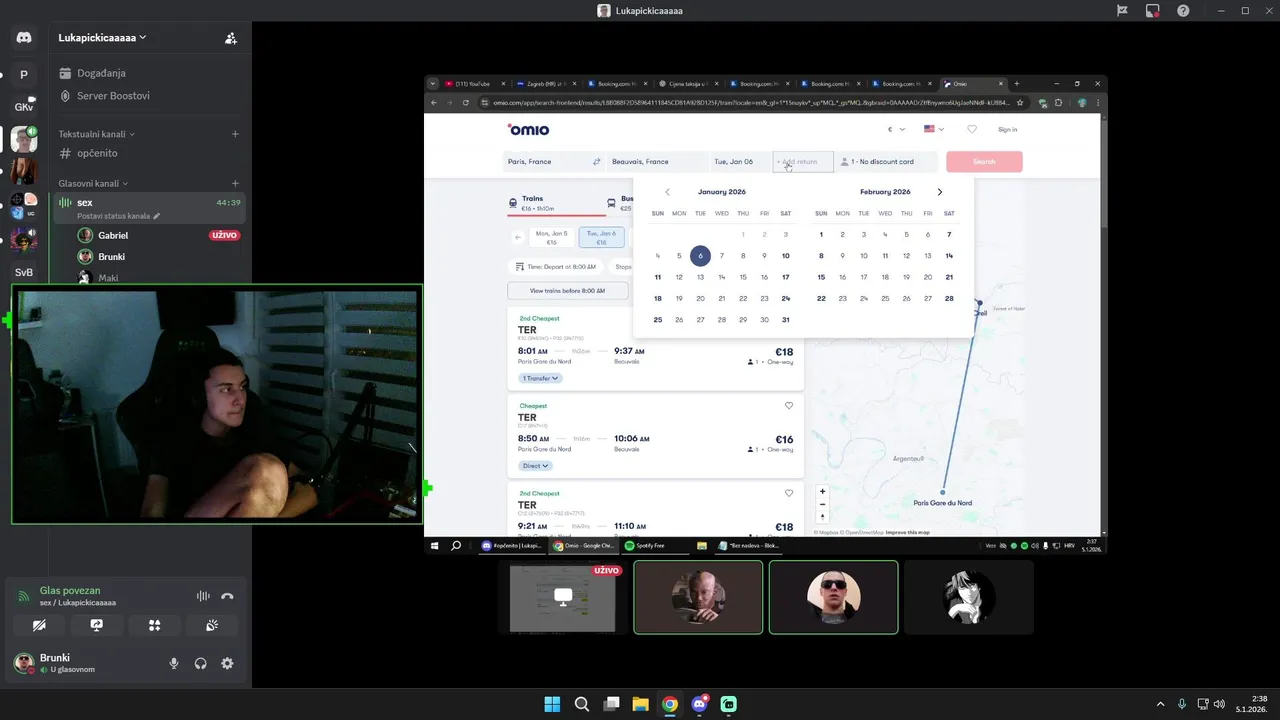Click Sign in on Omio
The height and width of the screenshot is (720, 1280).
1007,129
